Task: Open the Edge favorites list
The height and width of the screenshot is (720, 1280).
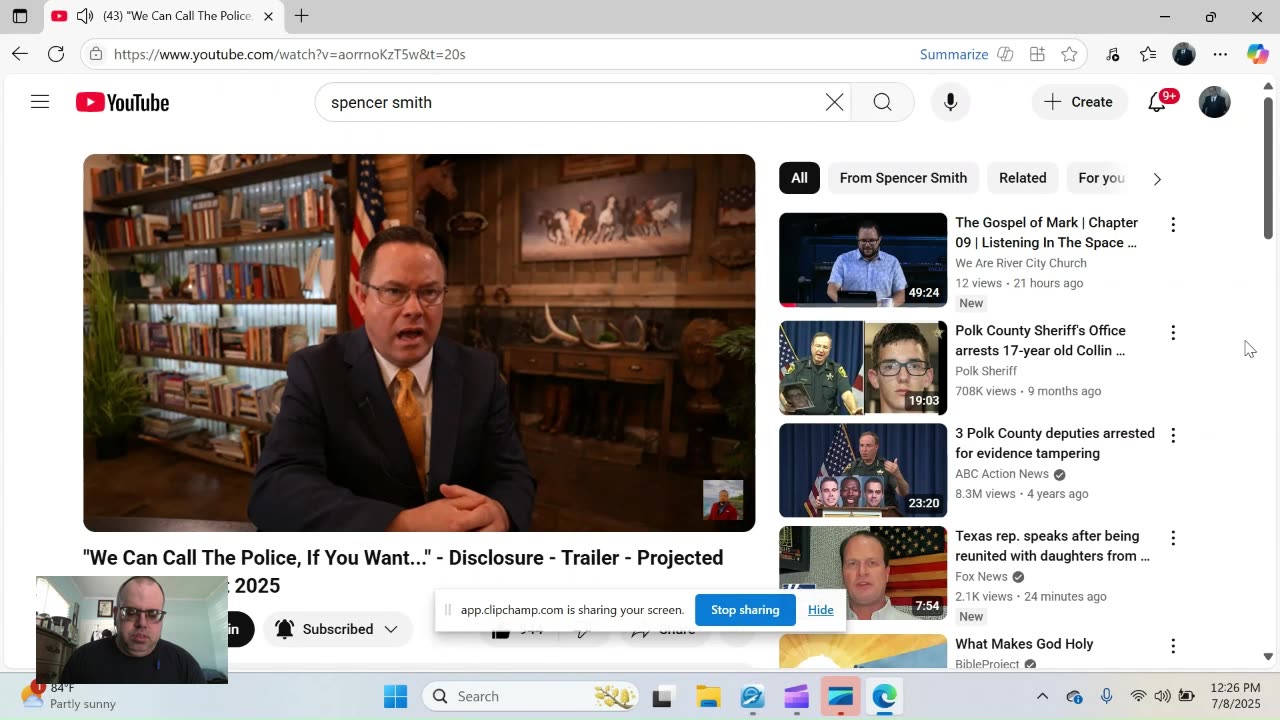Action: (x=1148, y=54)
